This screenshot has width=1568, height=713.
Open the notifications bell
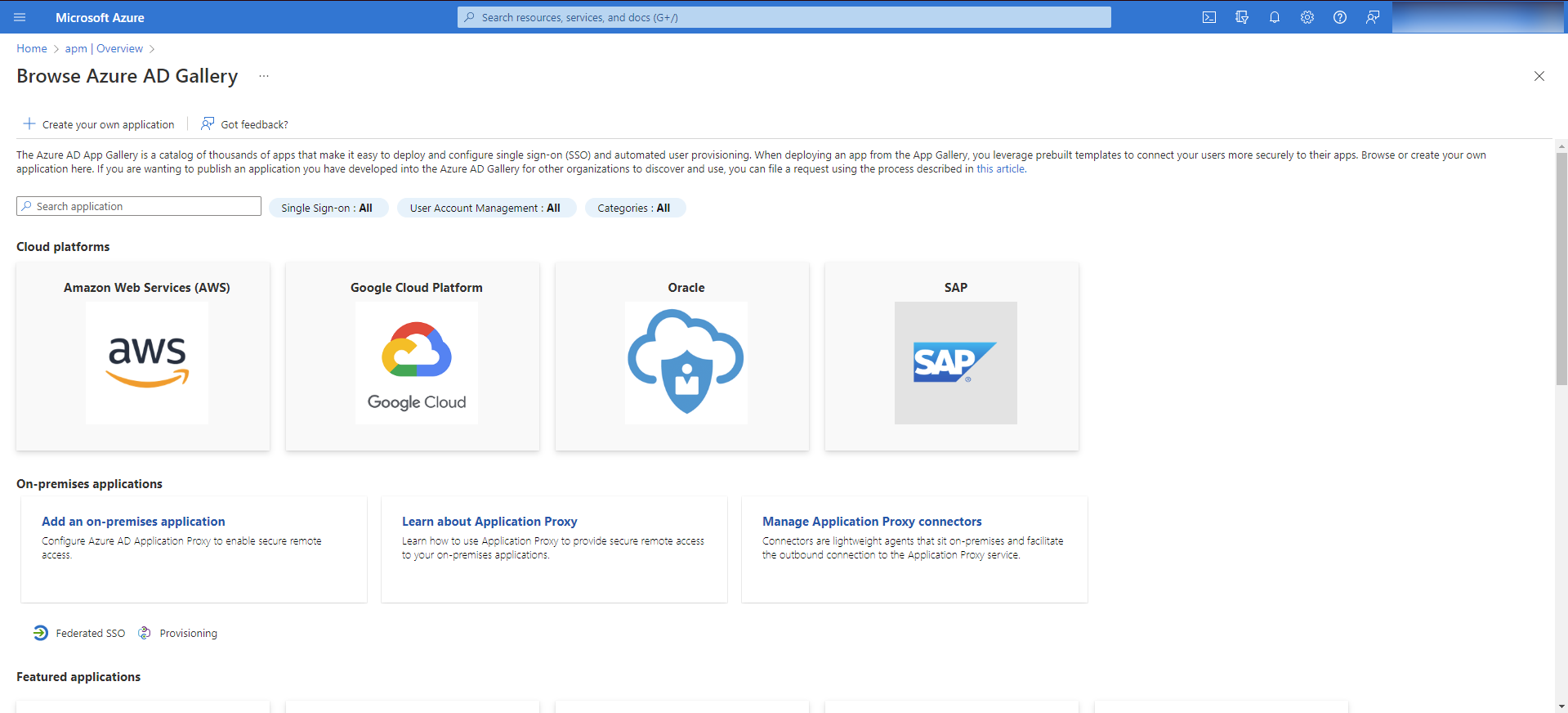pos(1275,17)
